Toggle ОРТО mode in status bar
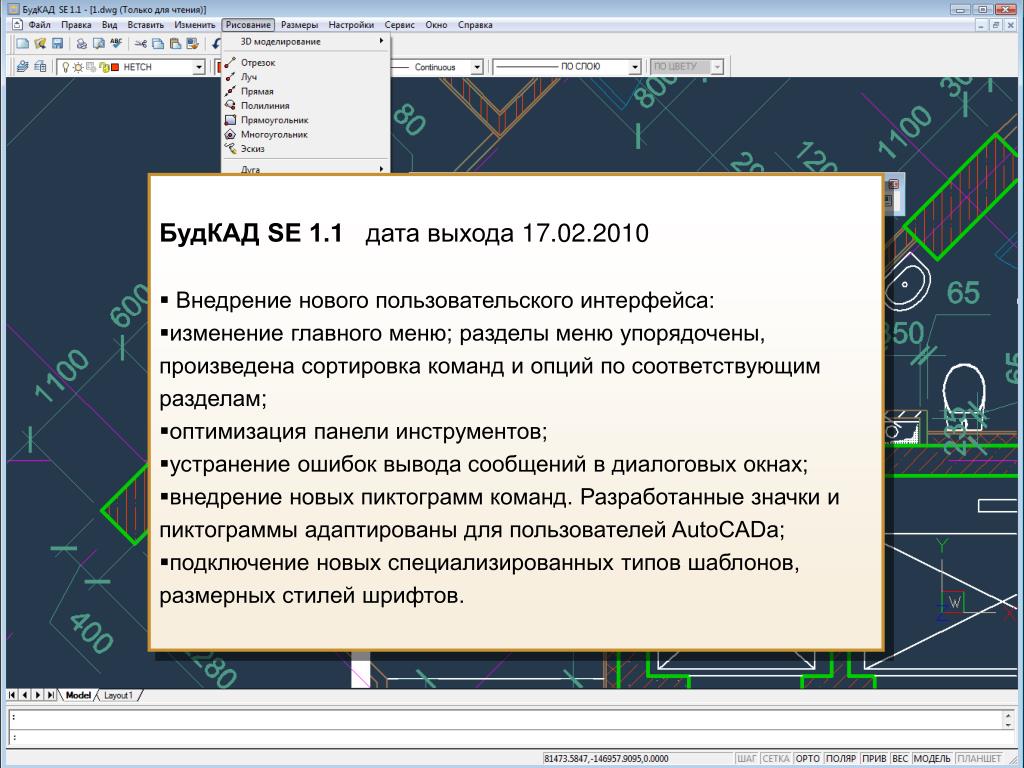Screen dimensions: 1024x768 tap(808, 759)
